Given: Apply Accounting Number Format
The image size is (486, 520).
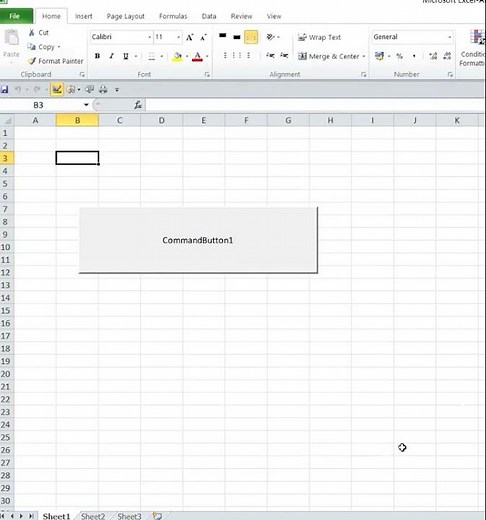Looking at the screenshot, I should click(x=379, y=56).
